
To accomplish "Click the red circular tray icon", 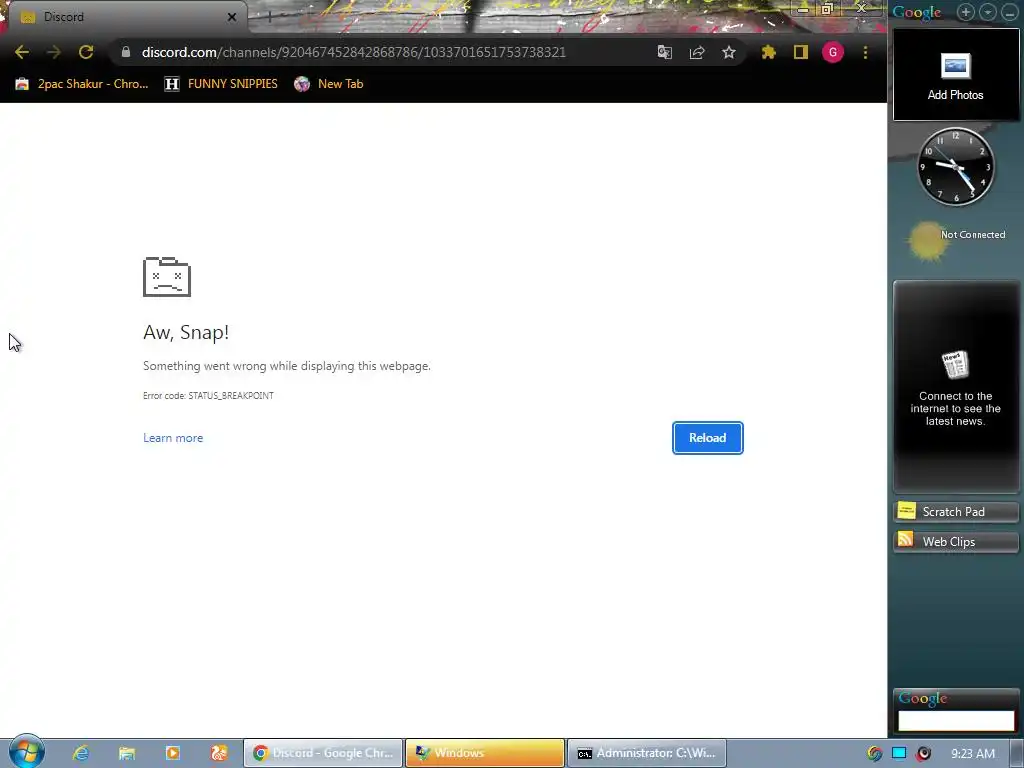I will click(924, 754).
